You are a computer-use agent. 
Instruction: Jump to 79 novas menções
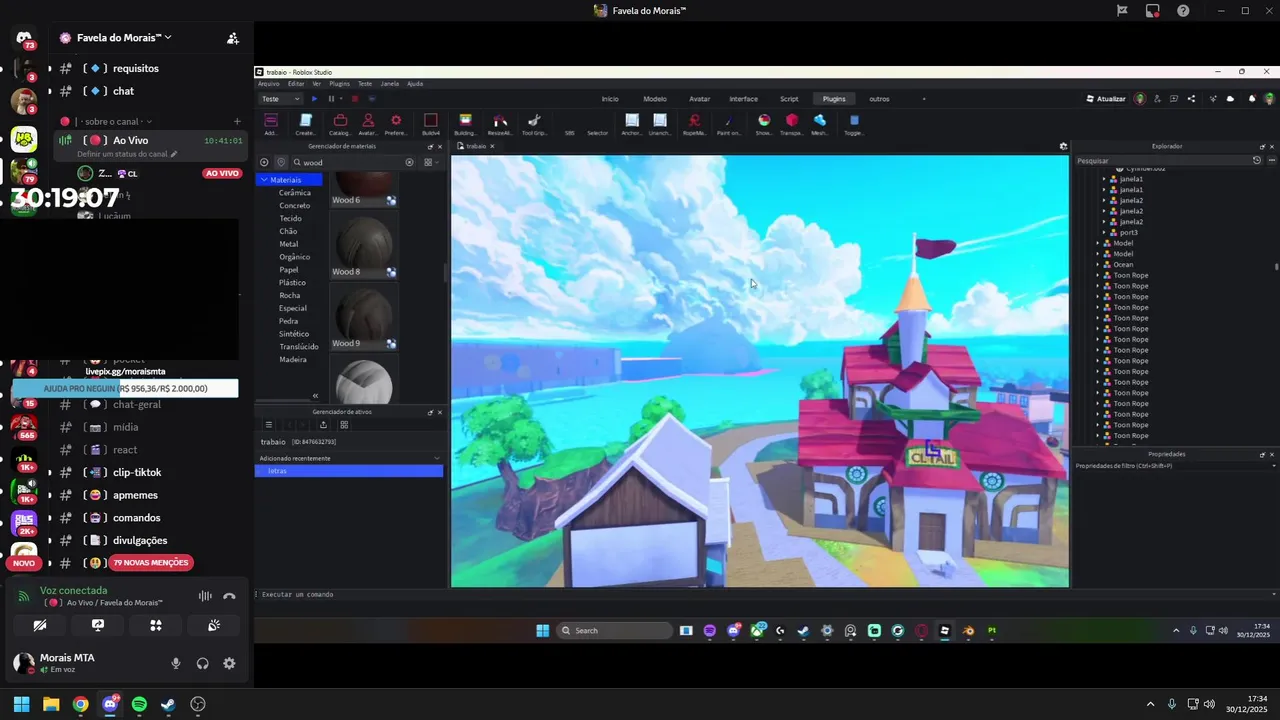click(150, 563)
